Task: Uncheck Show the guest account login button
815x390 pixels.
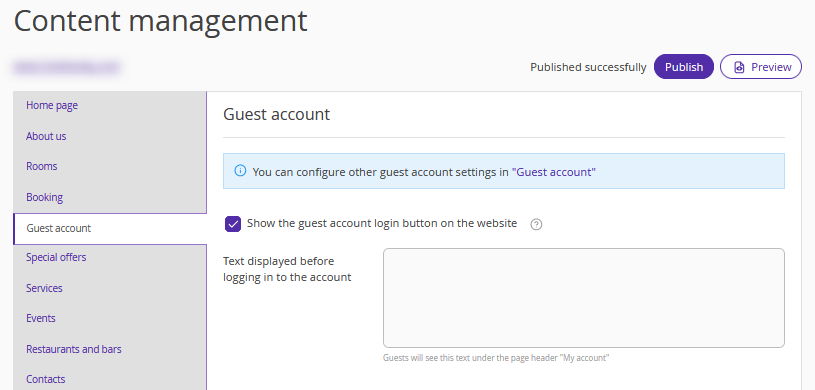Action: [x=233, y=224]
